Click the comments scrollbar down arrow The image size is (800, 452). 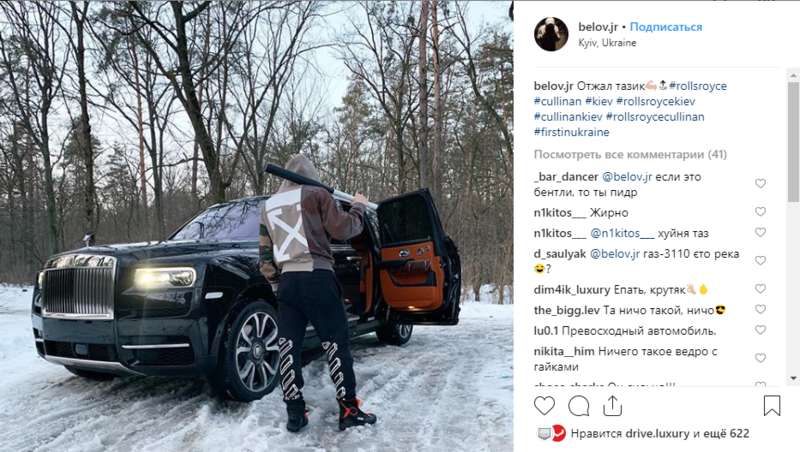793,378
